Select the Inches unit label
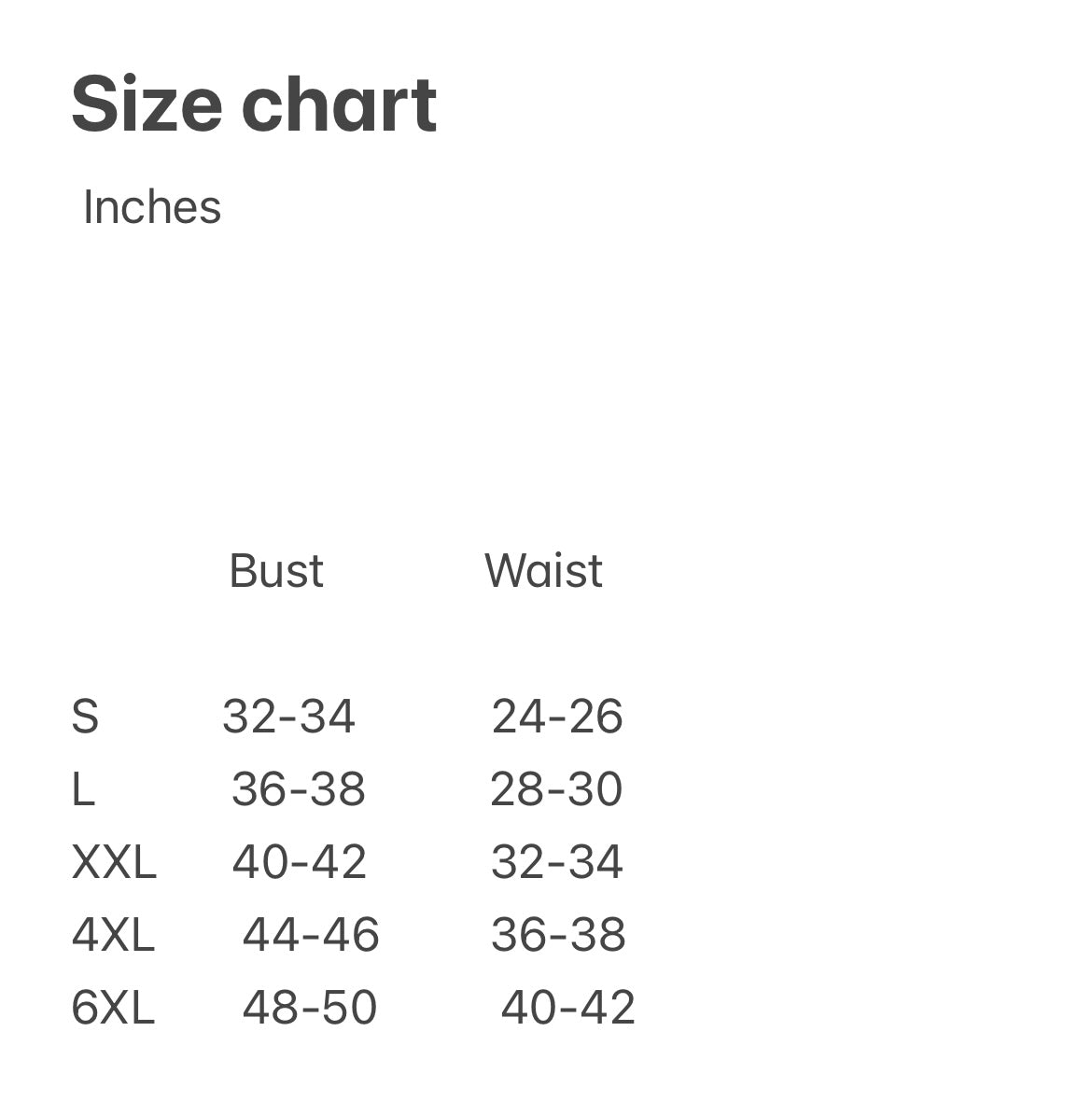Viewport: 1092px width, 1101px height. point(152,207)
